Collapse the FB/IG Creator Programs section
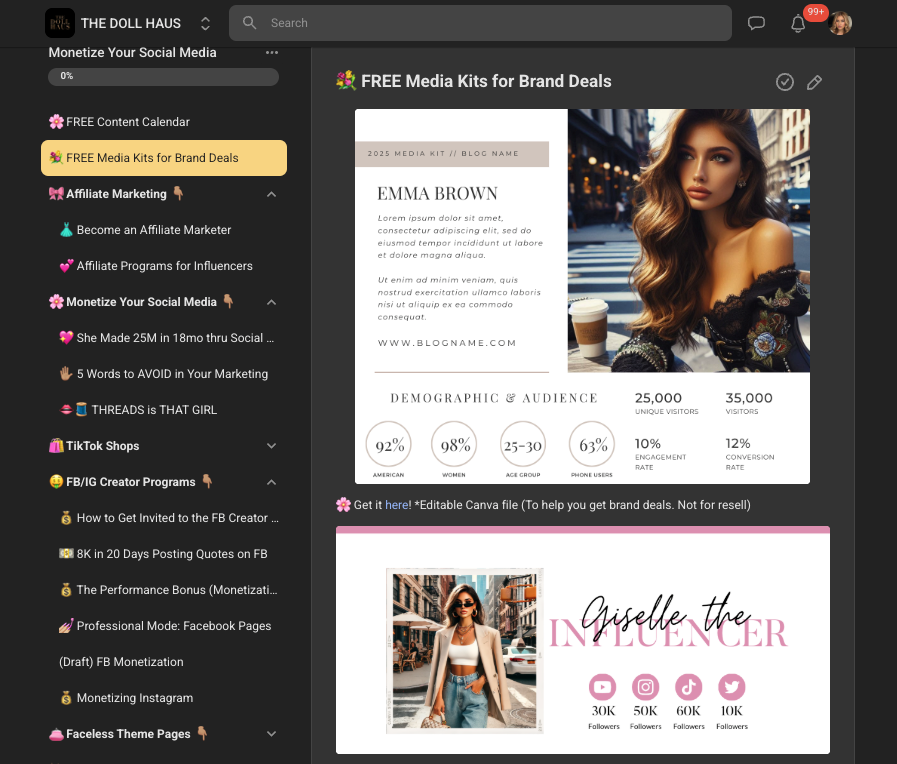The image size is (897, 764). tap(271, 482)
